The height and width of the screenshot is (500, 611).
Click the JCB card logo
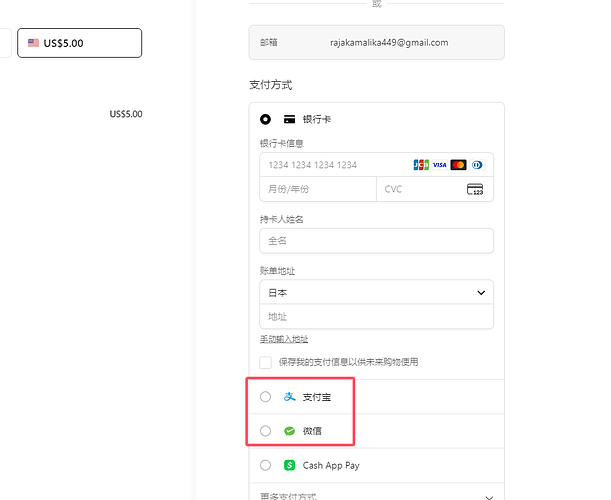pos(421,165)
